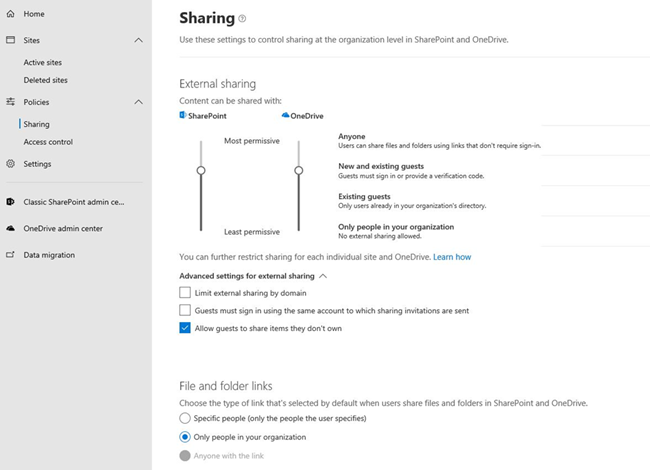Viewport: 650px width, 470px height.
Task: Click the Least permissive label
Action: pos(252,232)
